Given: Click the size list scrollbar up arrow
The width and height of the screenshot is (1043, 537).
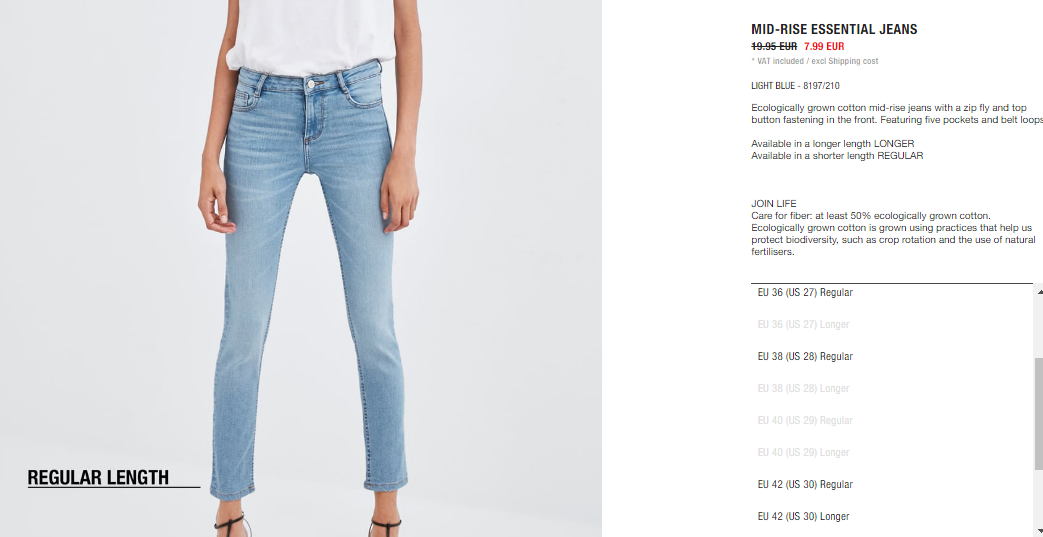Looking at the screenshot, I should click(x=1038, y=290).
